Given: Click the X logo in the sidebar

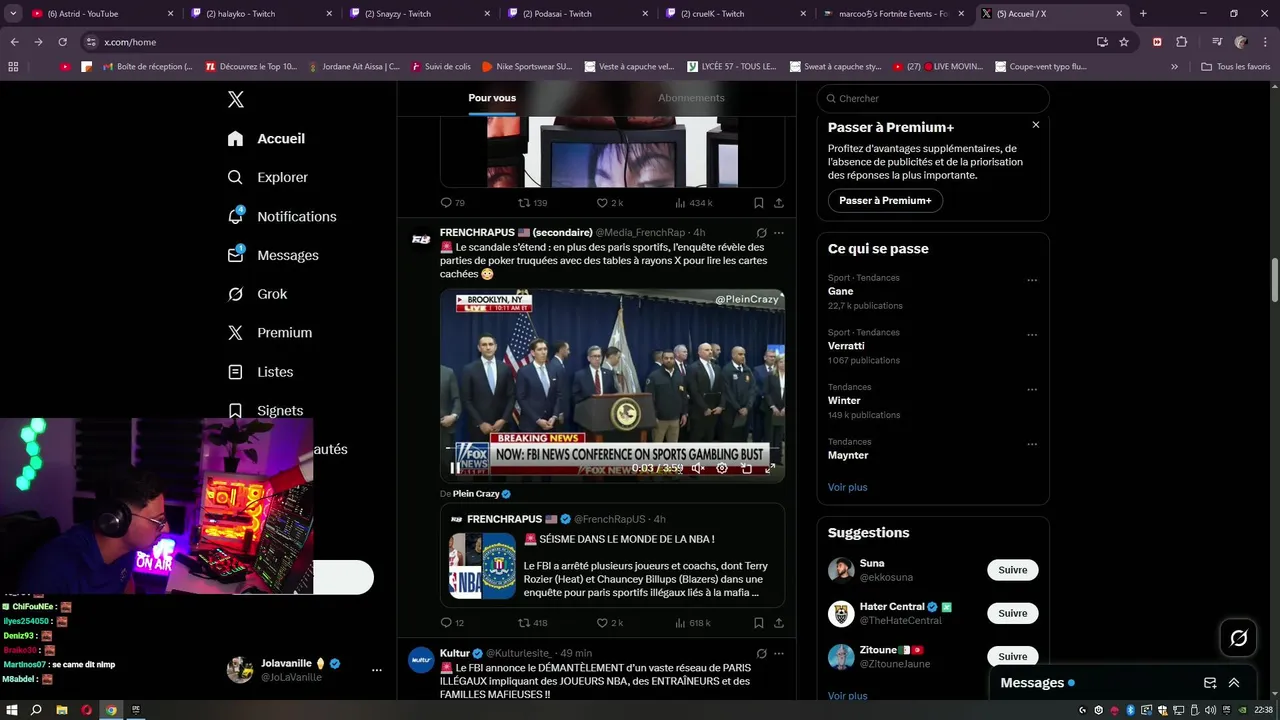Looking at the screenshot, I should click(236, 99).
